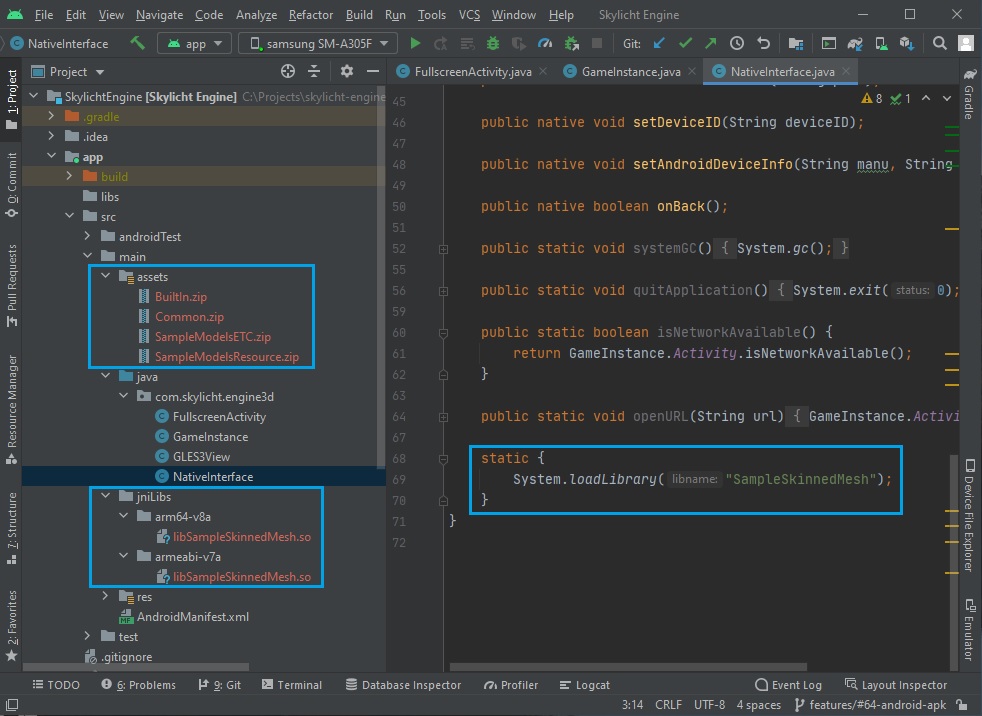Viewport: 982px width, 716px height.
Task: Go to next highlighted error arrow
Action: [x=947, y=98]
